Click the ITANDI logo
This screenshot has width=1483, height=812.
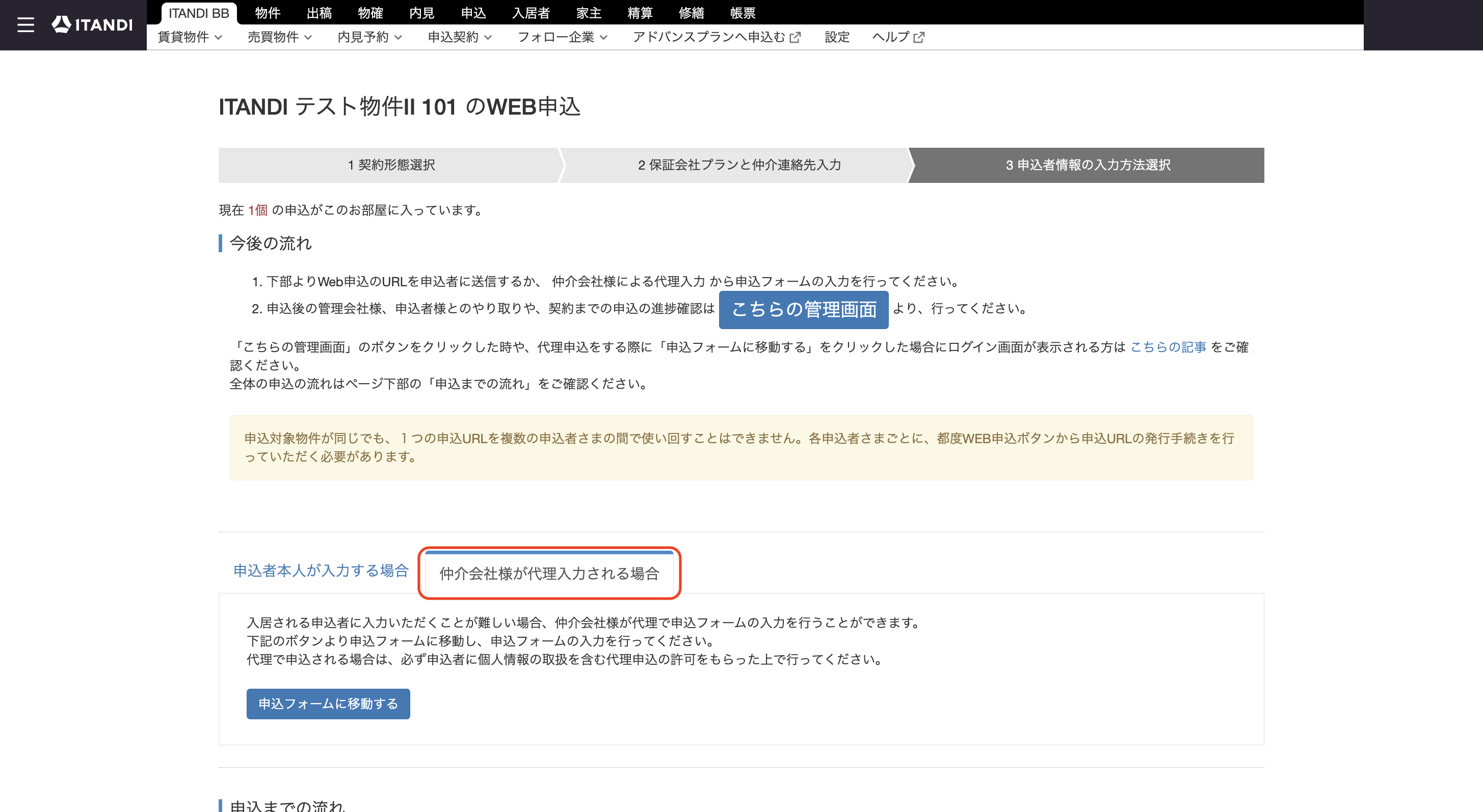tap(92, 25)
